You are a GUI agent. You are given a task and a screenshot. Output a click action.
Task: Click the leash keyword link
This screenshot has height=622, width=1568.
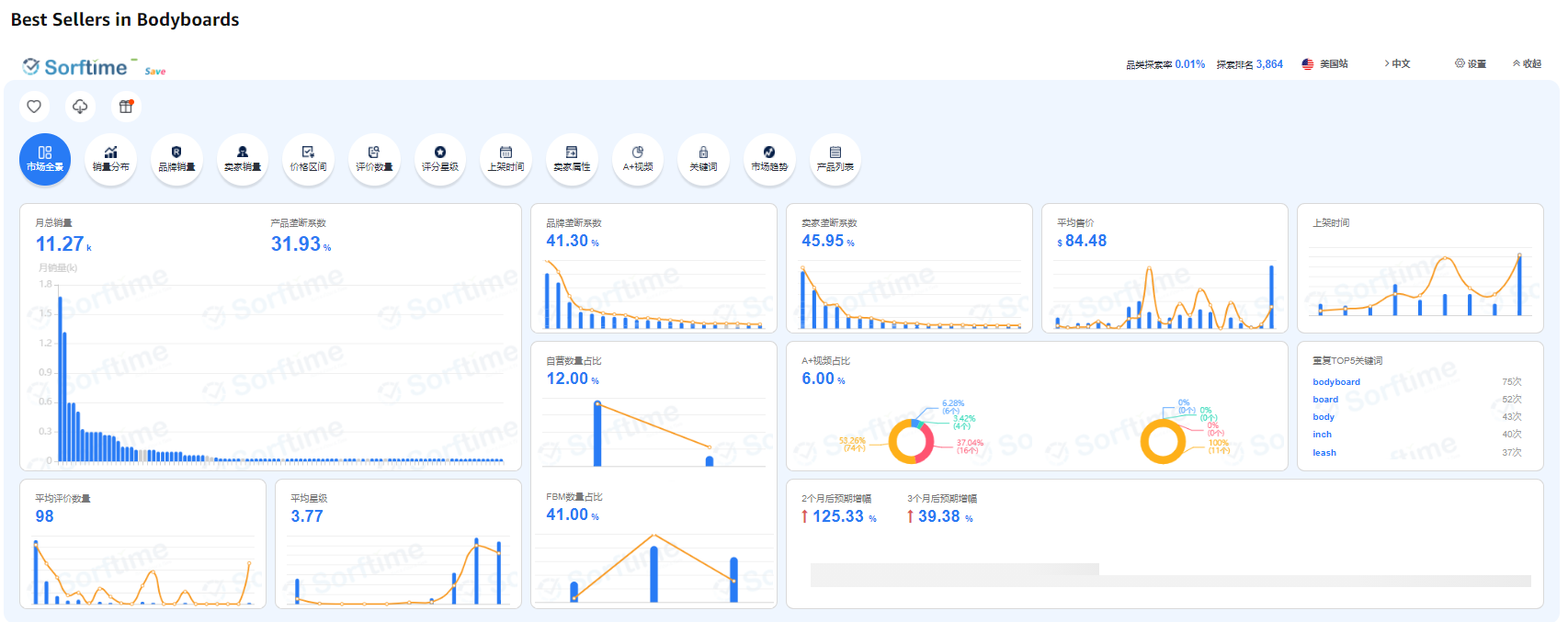[1324, 453]
